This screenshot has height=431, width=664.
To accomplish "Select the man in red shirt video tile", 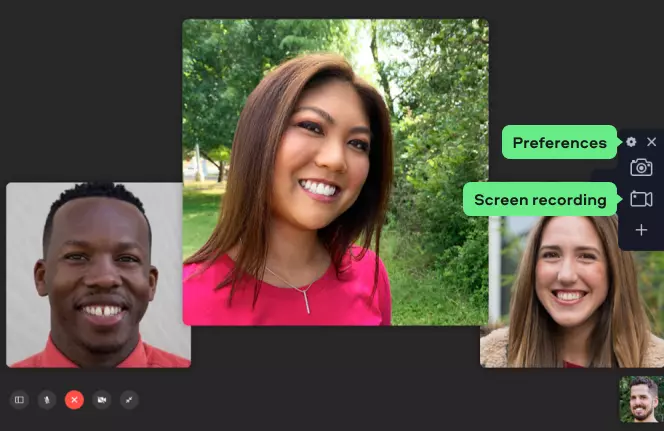I will pyautogui.click(x=98, y=275).
